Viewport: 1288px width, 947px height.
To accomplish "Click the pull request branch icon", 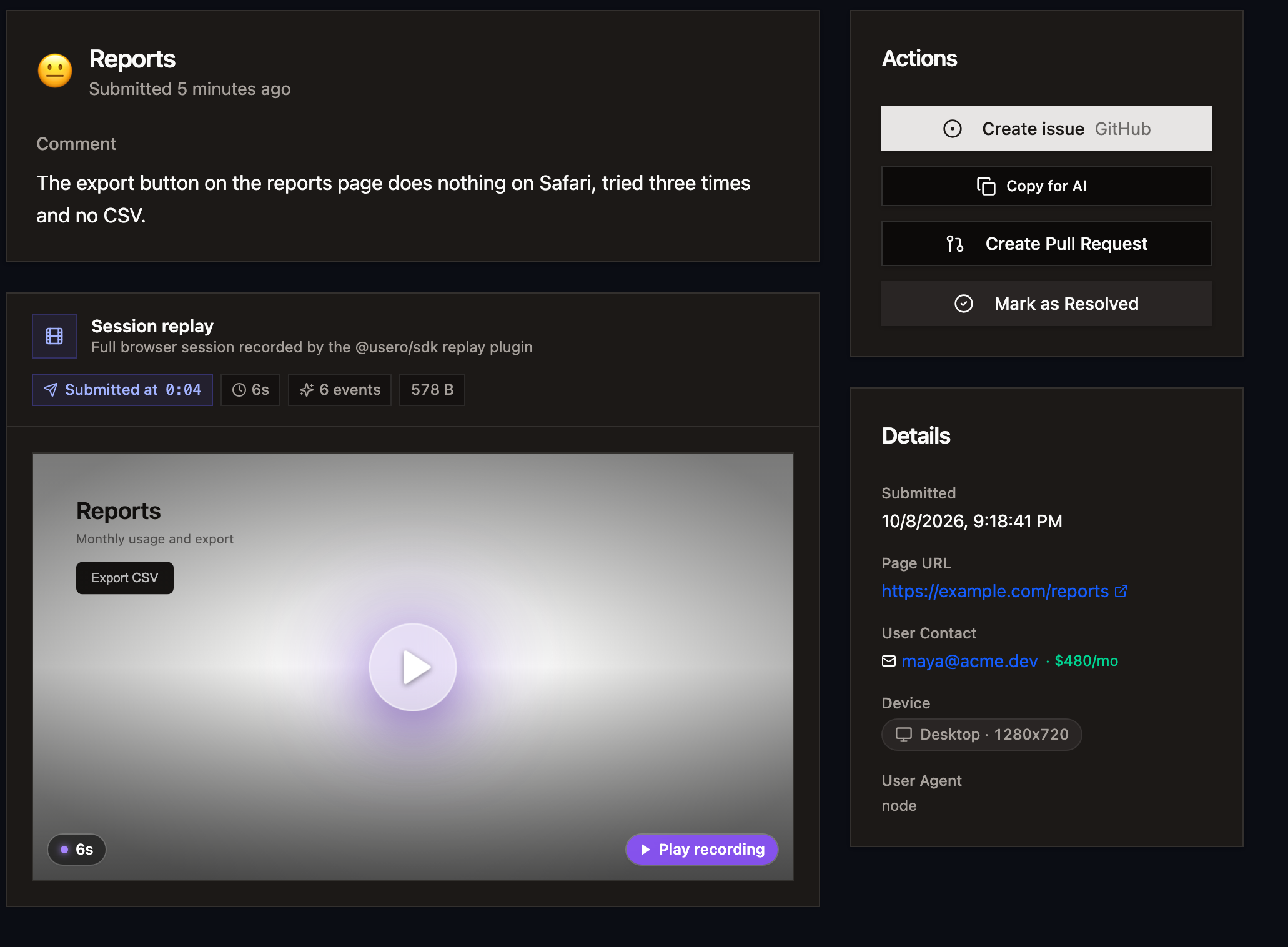I will pos(955,244).
